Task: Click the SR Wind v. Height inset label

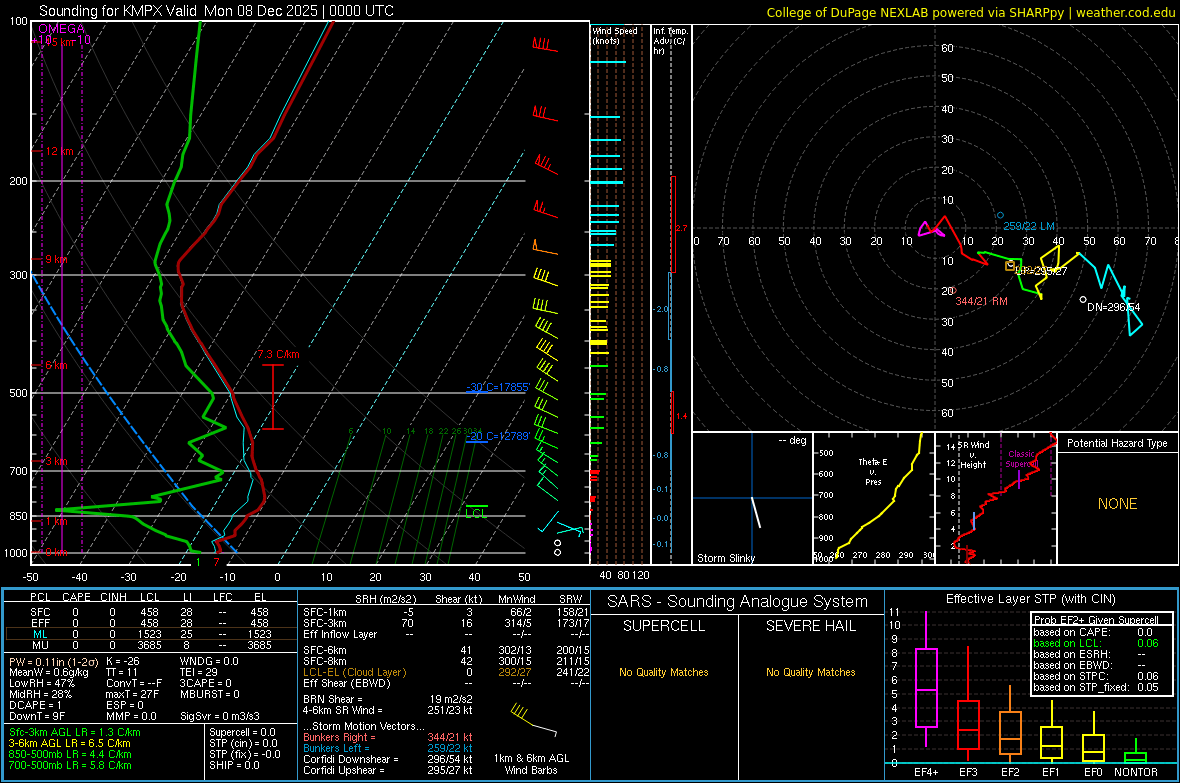Action: click(973, 455)
